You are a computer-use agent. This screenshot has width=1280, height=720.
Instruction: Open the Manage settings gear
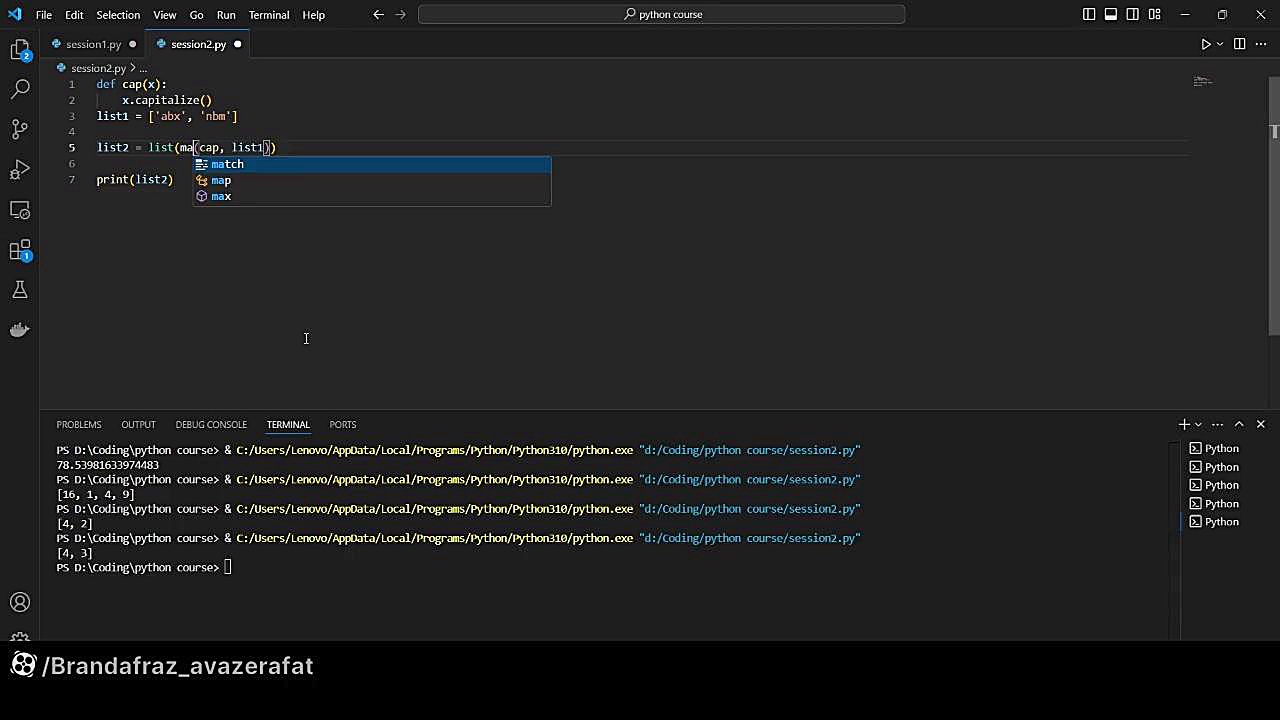20,637
